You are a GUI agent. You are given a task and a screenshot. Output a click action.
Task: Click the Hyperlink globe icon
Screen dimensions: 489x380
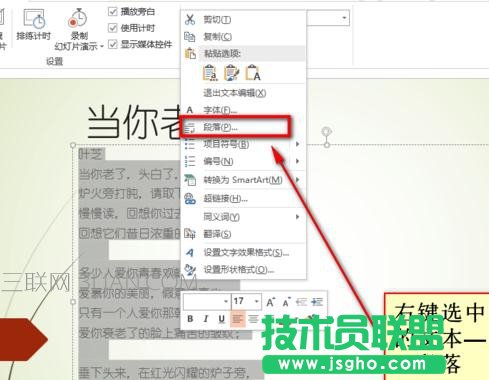pos(190,199)
